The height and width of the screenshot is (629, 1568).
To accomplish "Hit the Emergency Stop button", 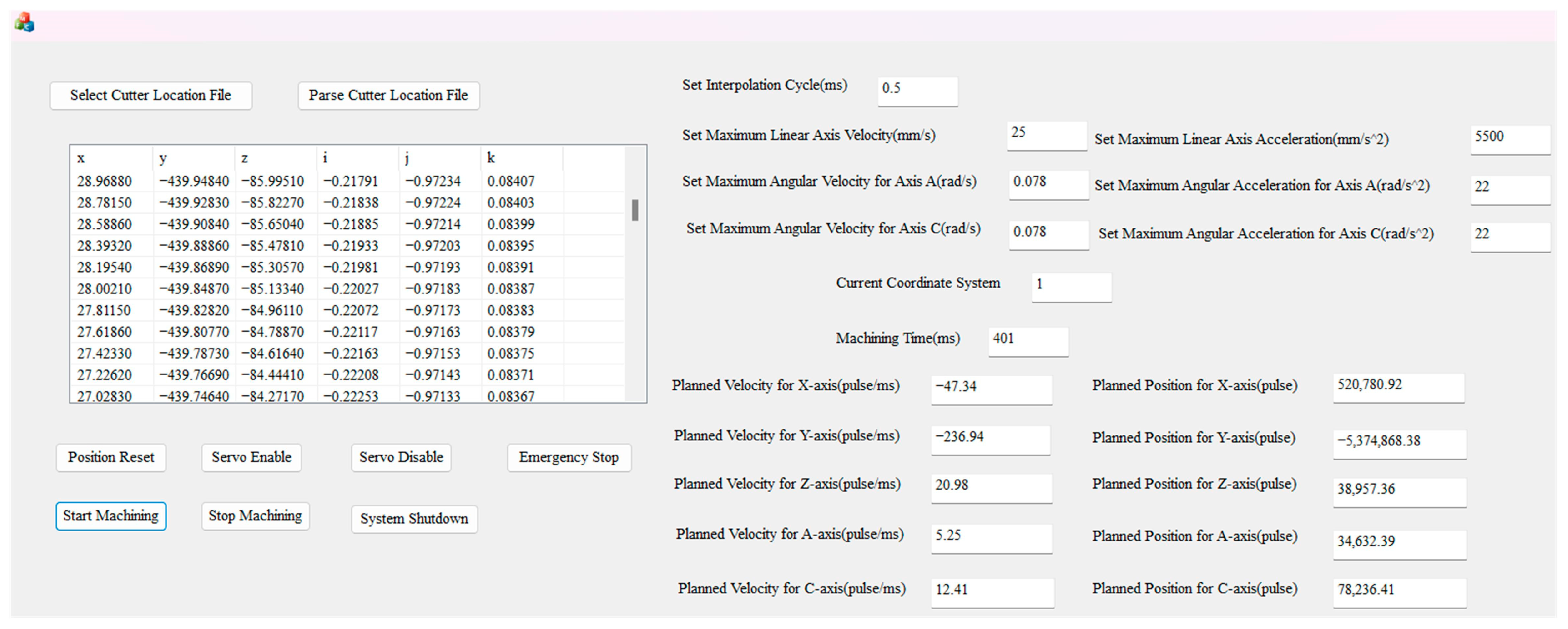I will [x=569, y=457].
